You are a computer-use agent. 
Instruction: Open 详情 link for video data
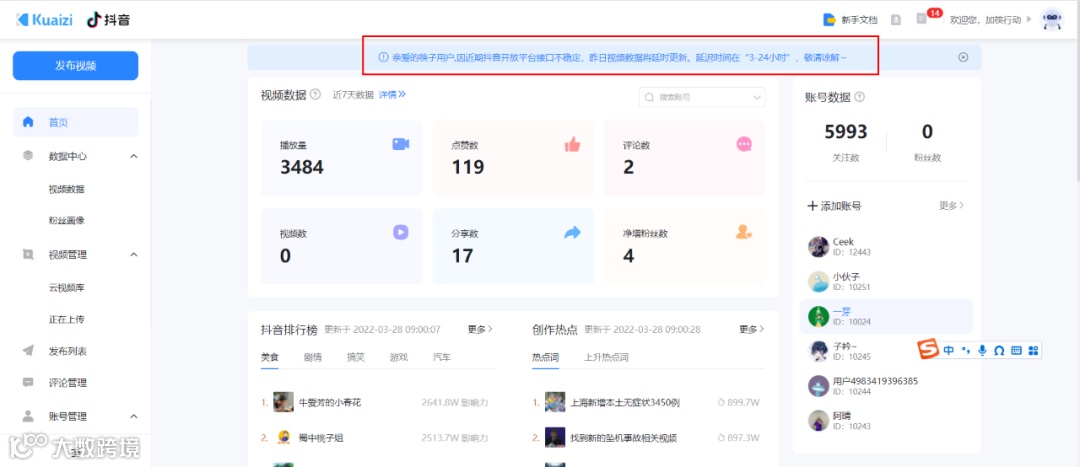[392, 94]
